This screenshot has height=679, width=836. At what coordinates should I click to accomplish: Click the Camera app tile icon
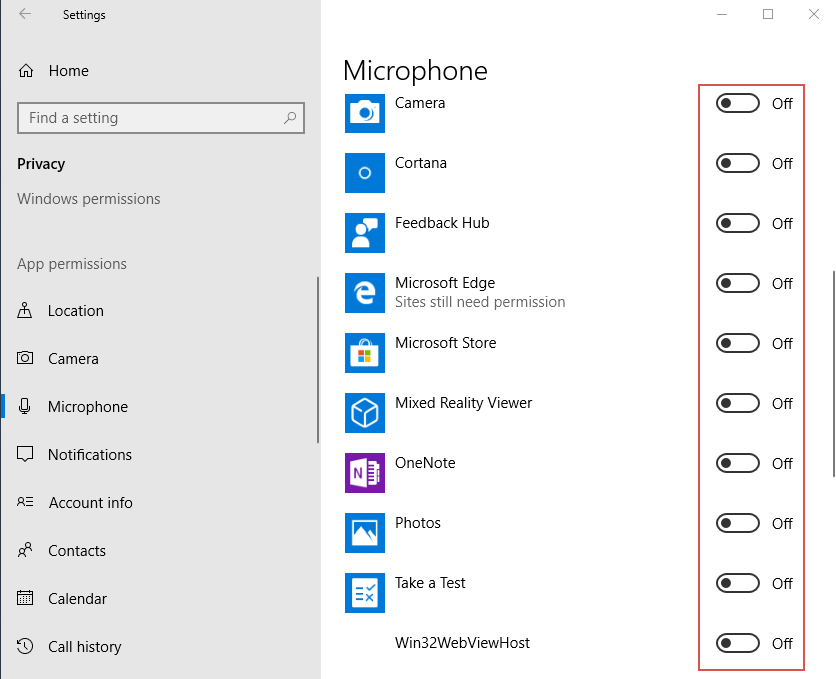[x=365, y=113]
